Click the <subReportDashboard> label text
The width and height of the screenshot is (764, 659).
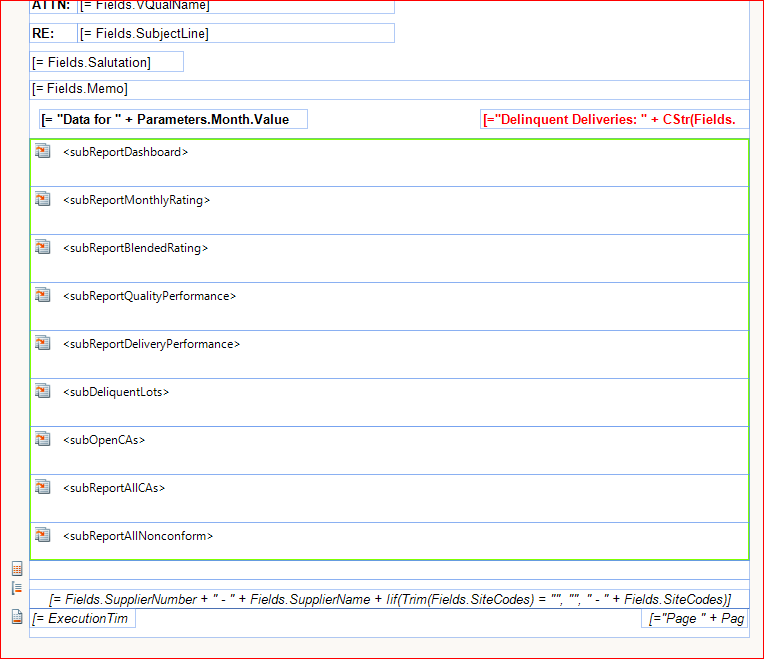(126, 152)
